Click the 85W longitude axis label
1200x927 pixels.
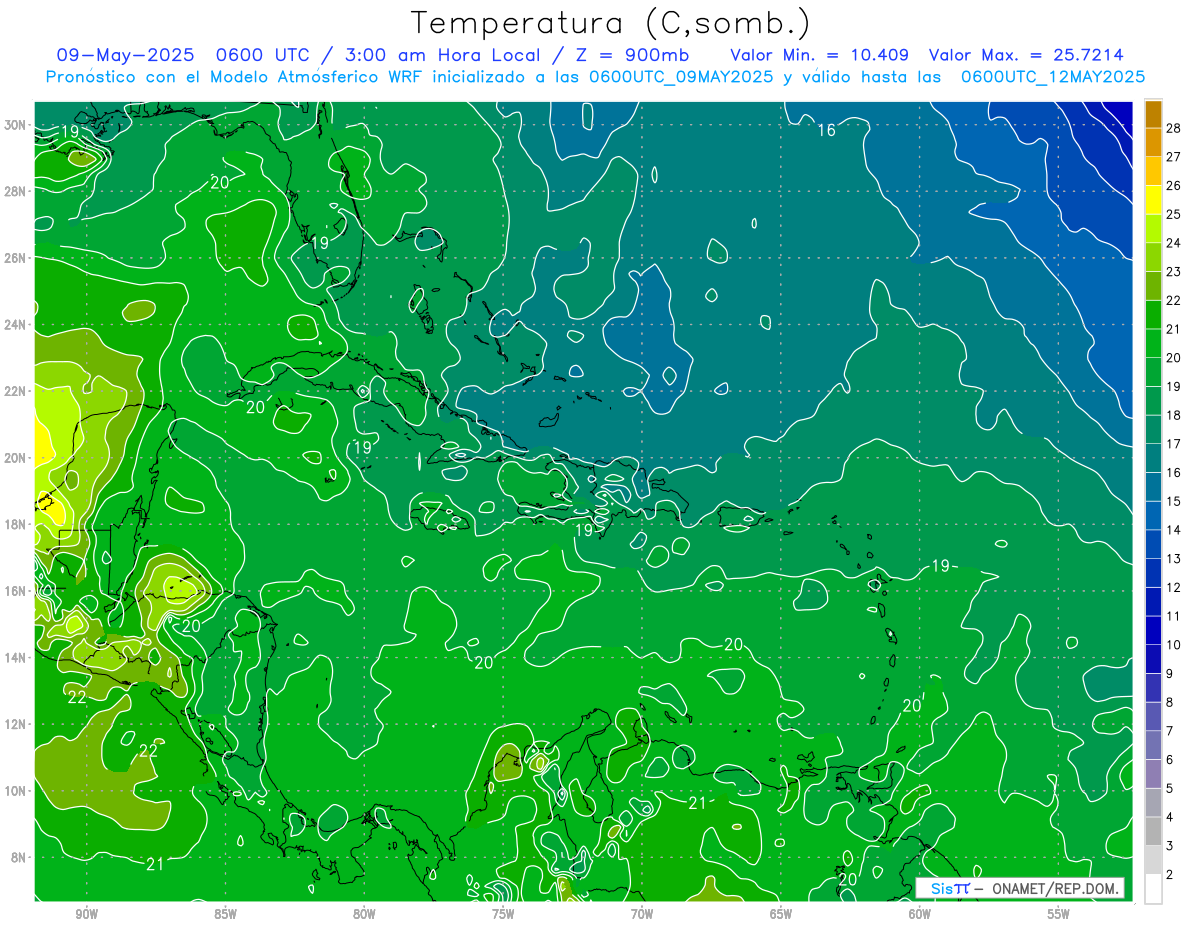225,913
